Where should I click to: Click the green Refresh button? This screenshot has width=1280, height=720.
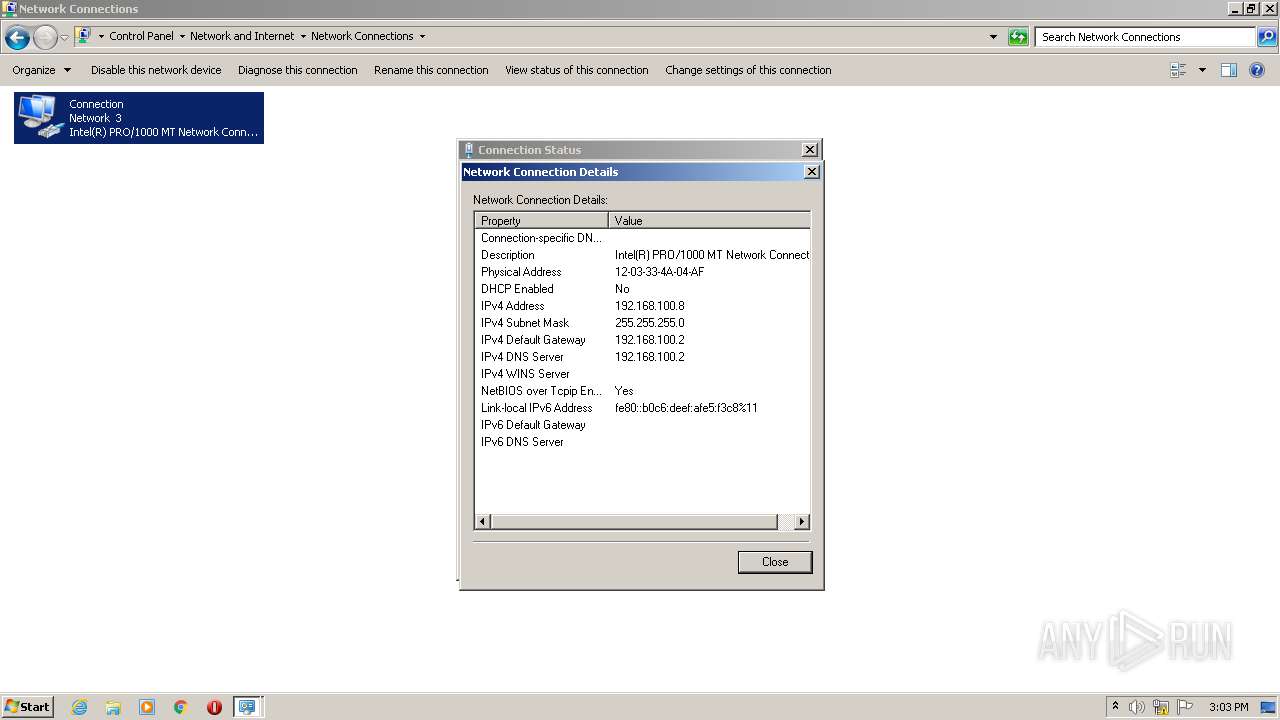pyautogui.click(x=1018, y=37)
